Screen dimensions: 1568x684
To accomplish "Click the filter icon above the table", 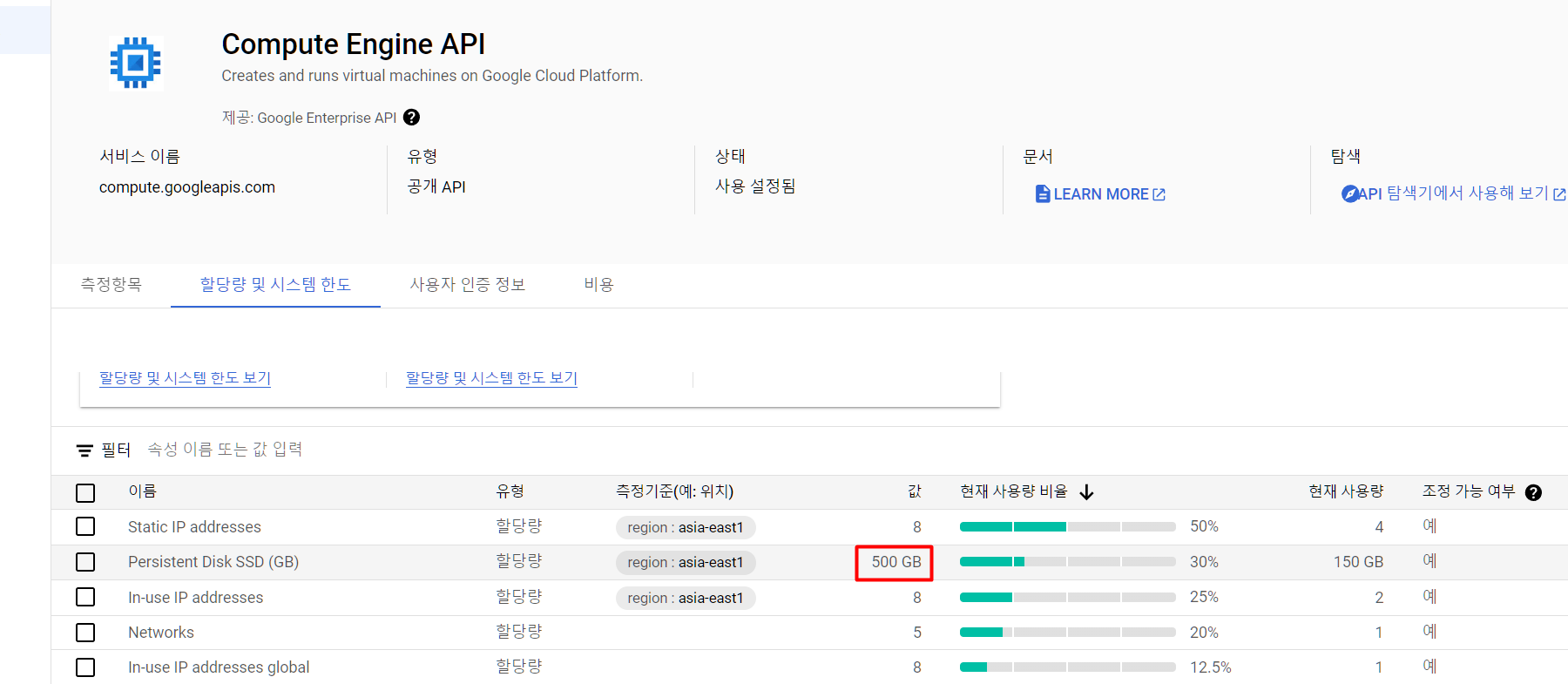I will click(x=84, y=450).
